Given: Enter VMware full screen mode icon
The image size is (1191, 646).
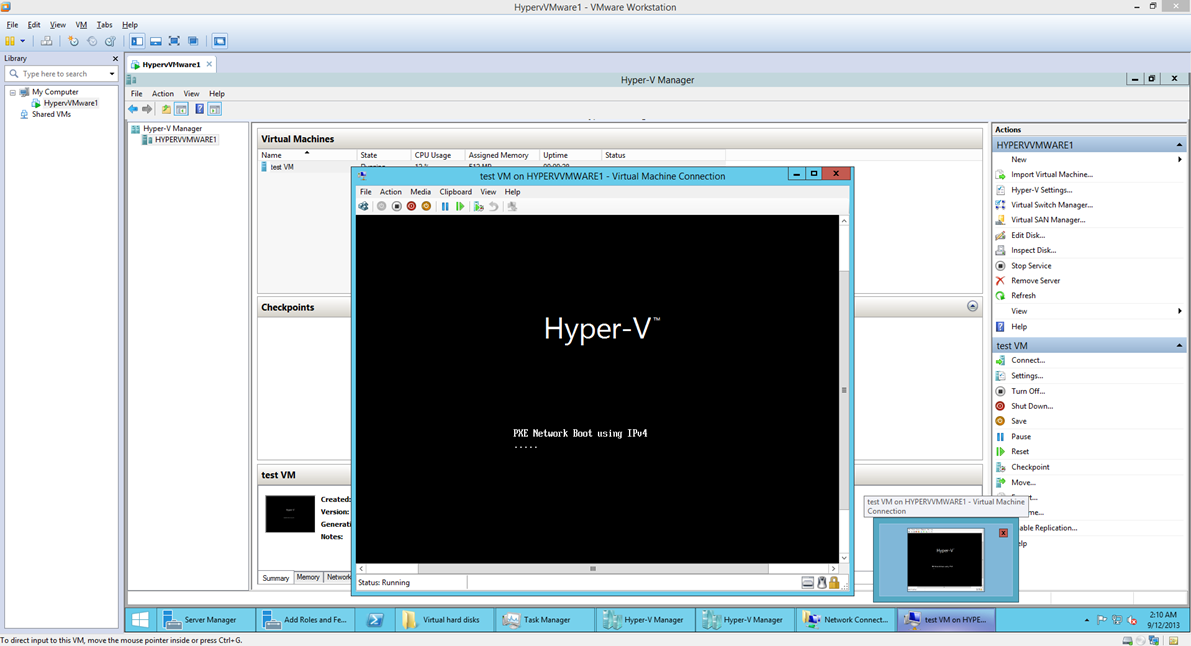Looking at the screenshot, I should coord(175,41).
